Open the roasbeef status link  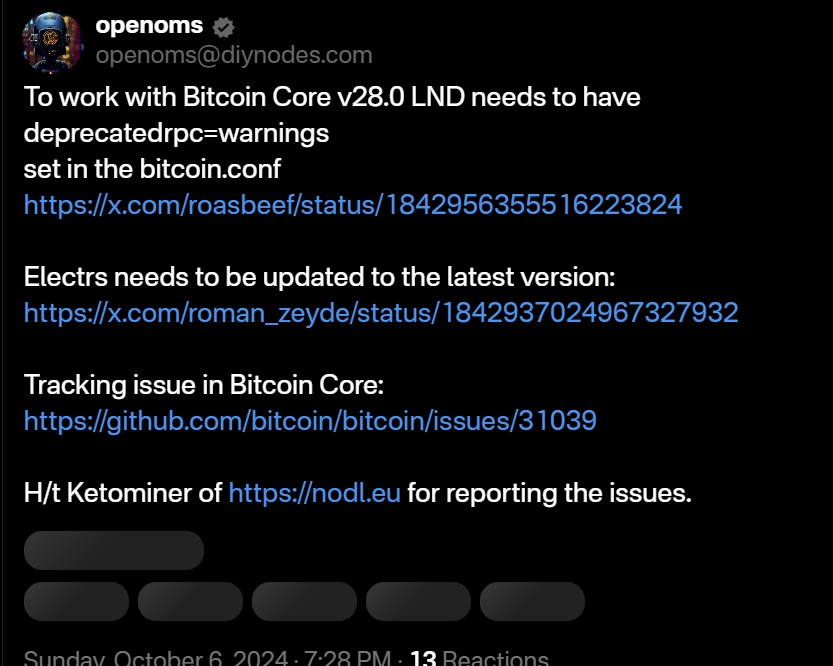coord(353,205)
